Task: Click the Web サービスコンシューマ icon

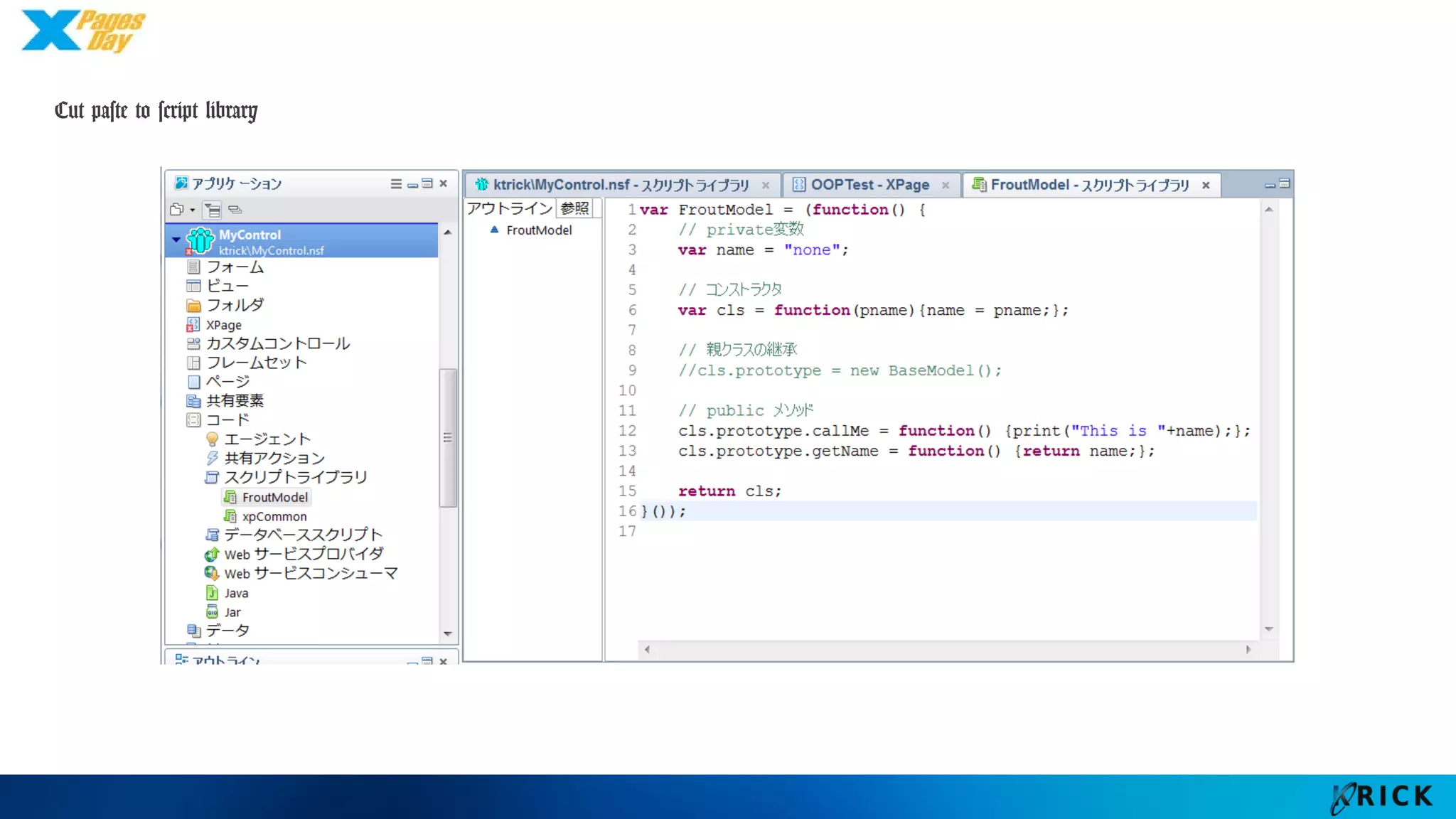Action: [x=212, y=573]
